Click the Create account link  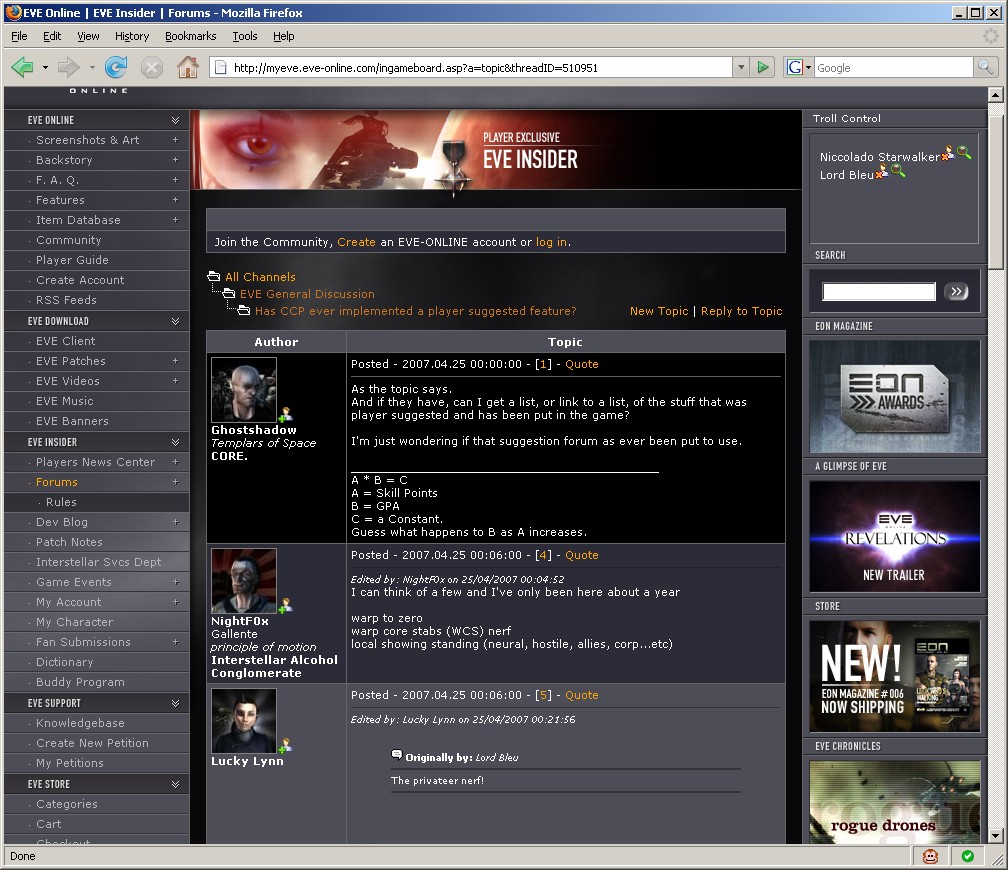356,242
